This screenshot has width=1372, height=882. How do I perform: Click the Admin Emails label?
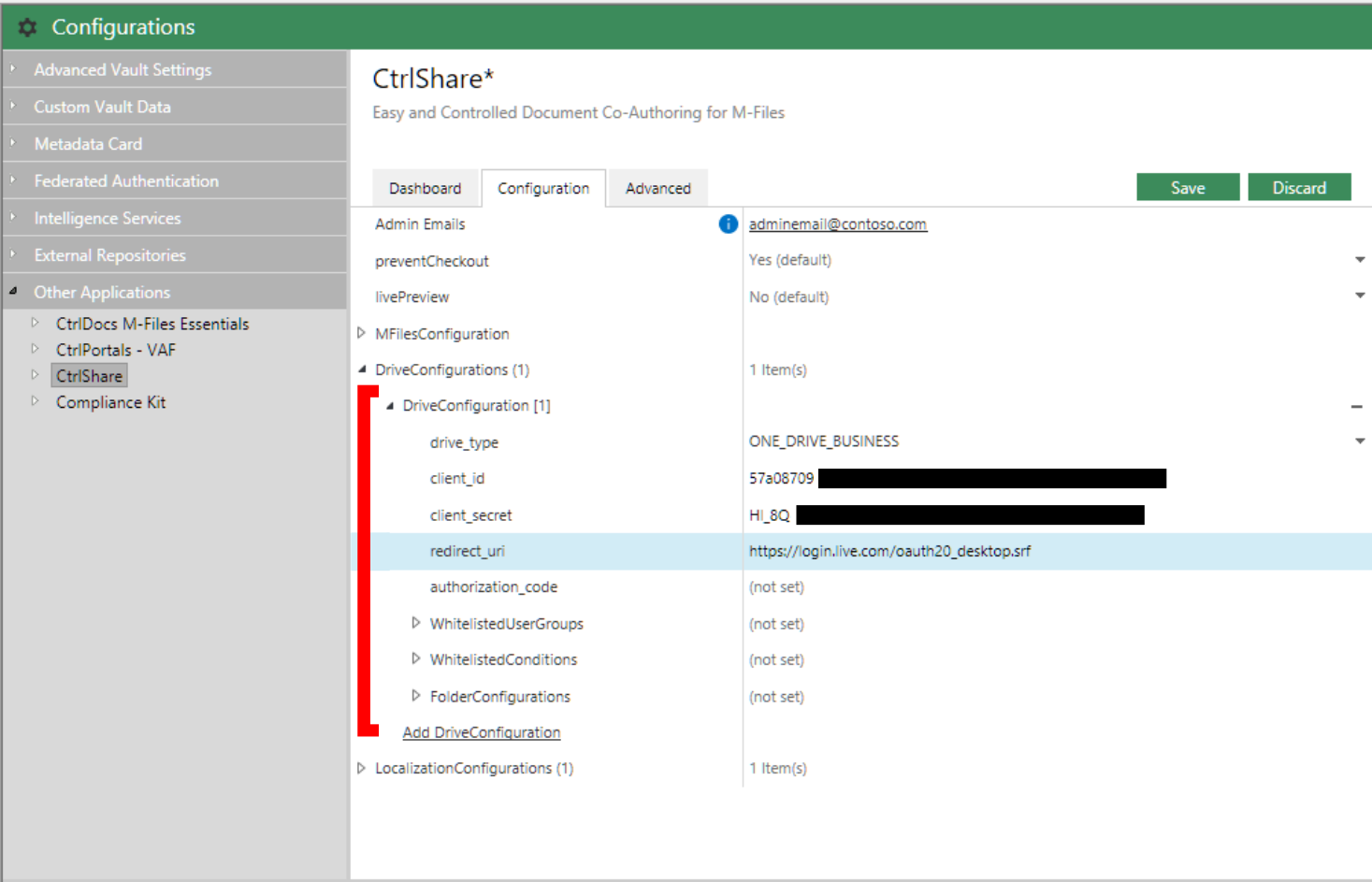point(420,224)
